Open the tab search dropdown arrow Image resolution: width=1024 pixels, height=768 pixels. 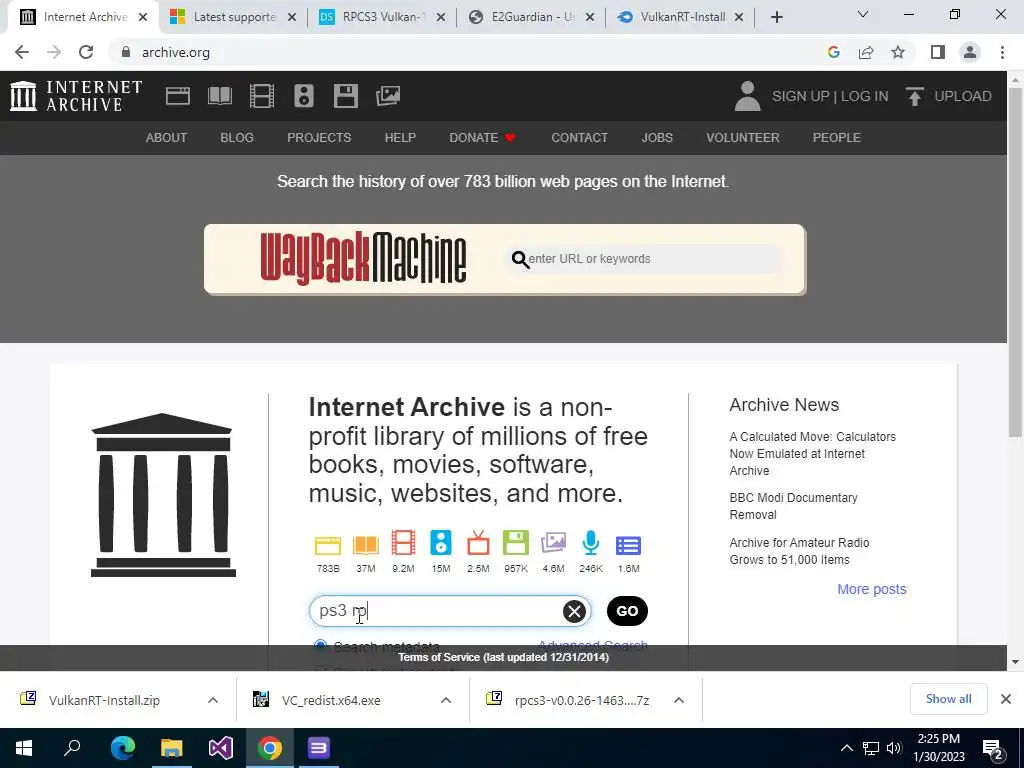tap(863, 14)
